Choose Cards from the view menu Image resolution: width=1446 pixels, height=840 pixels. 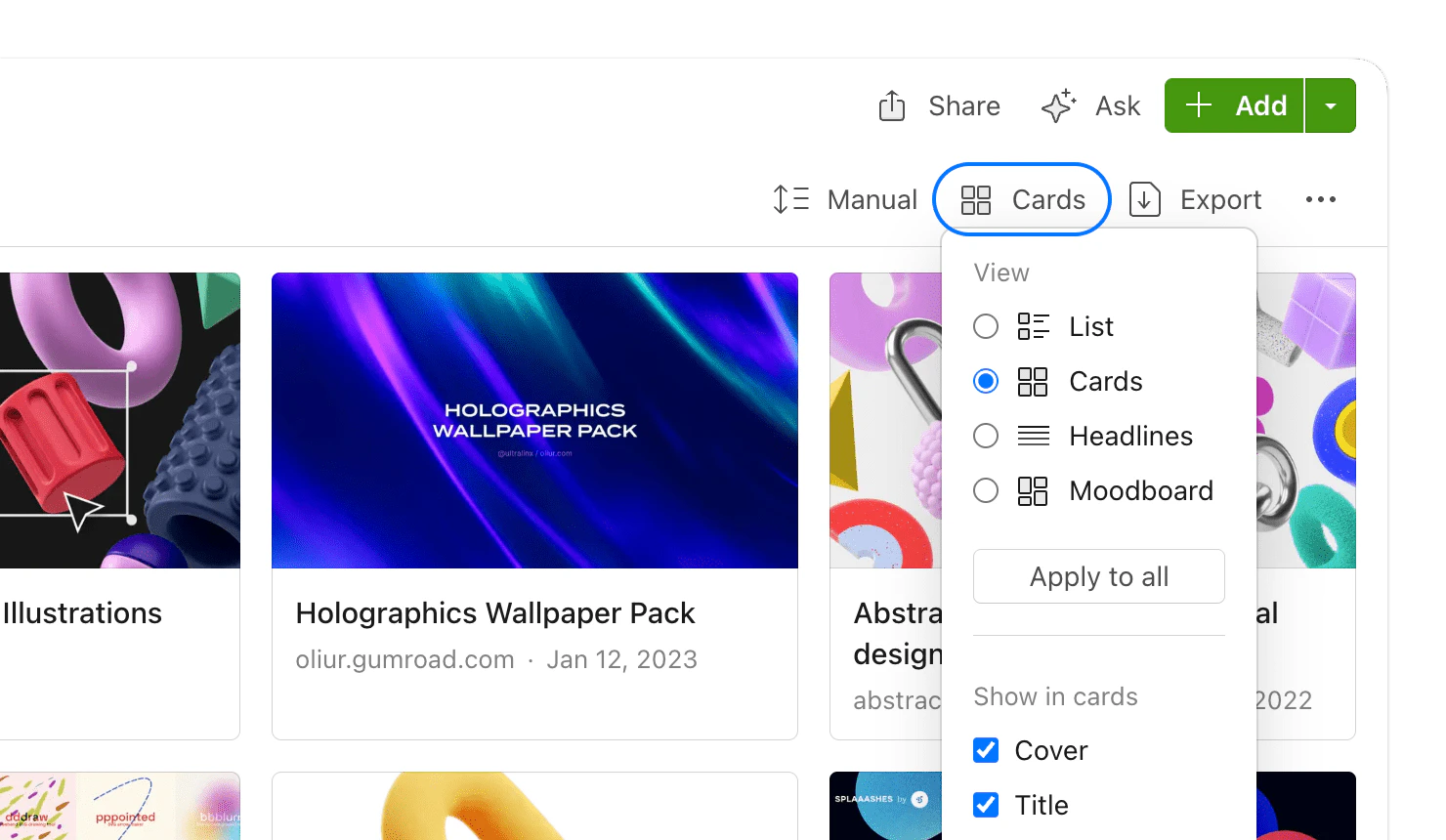[x=1106, y=381]
